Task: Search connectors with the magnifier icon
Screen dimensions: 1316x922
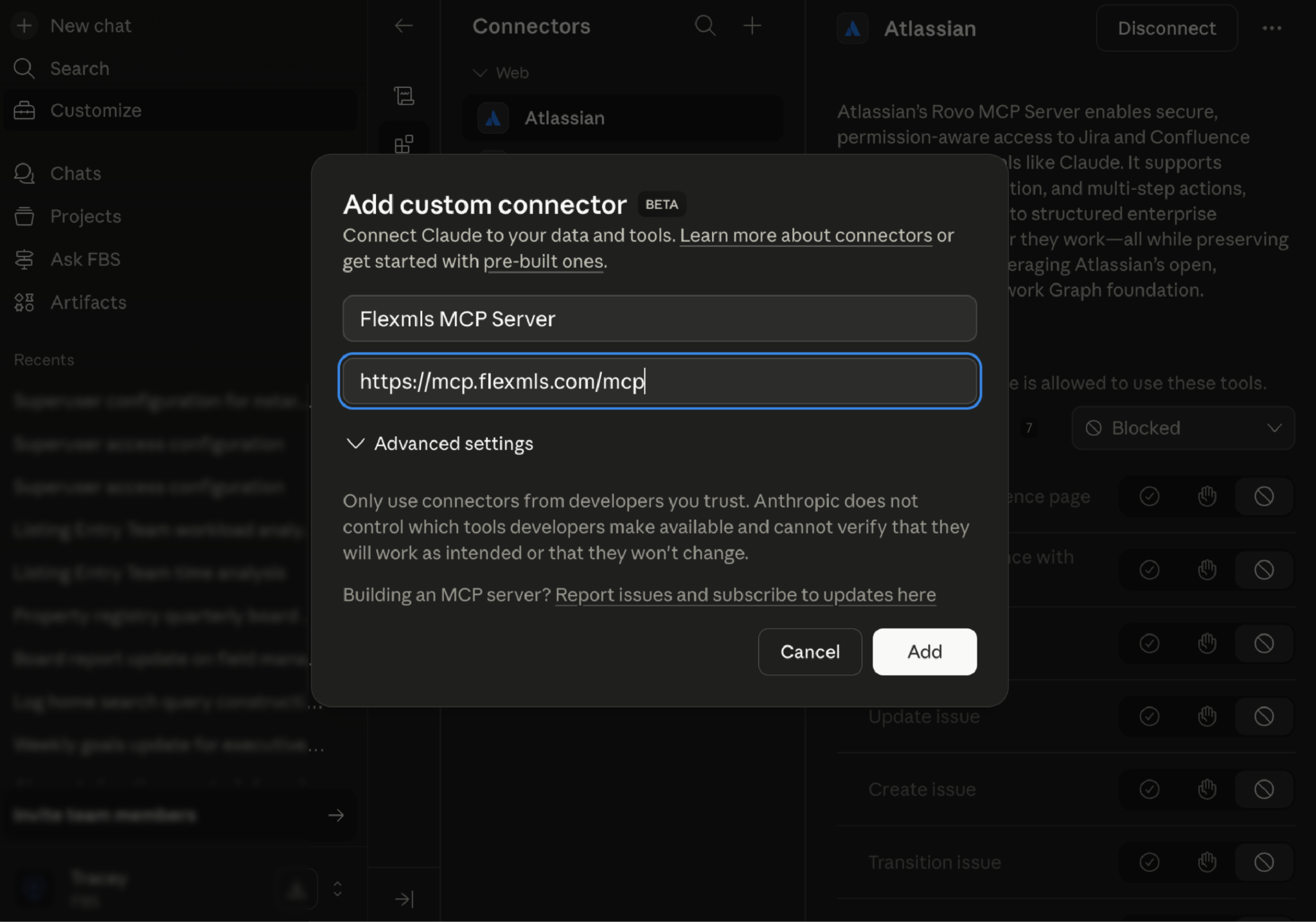Action: click(x=705, y=26)
